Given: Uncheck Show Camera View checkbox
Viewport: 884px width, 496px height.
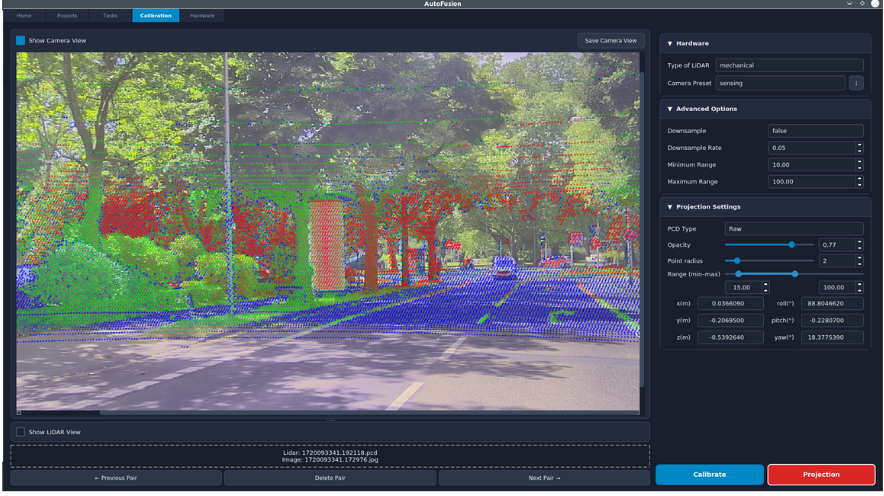Looking at the screenshot, I should click(x=21, y=41).
